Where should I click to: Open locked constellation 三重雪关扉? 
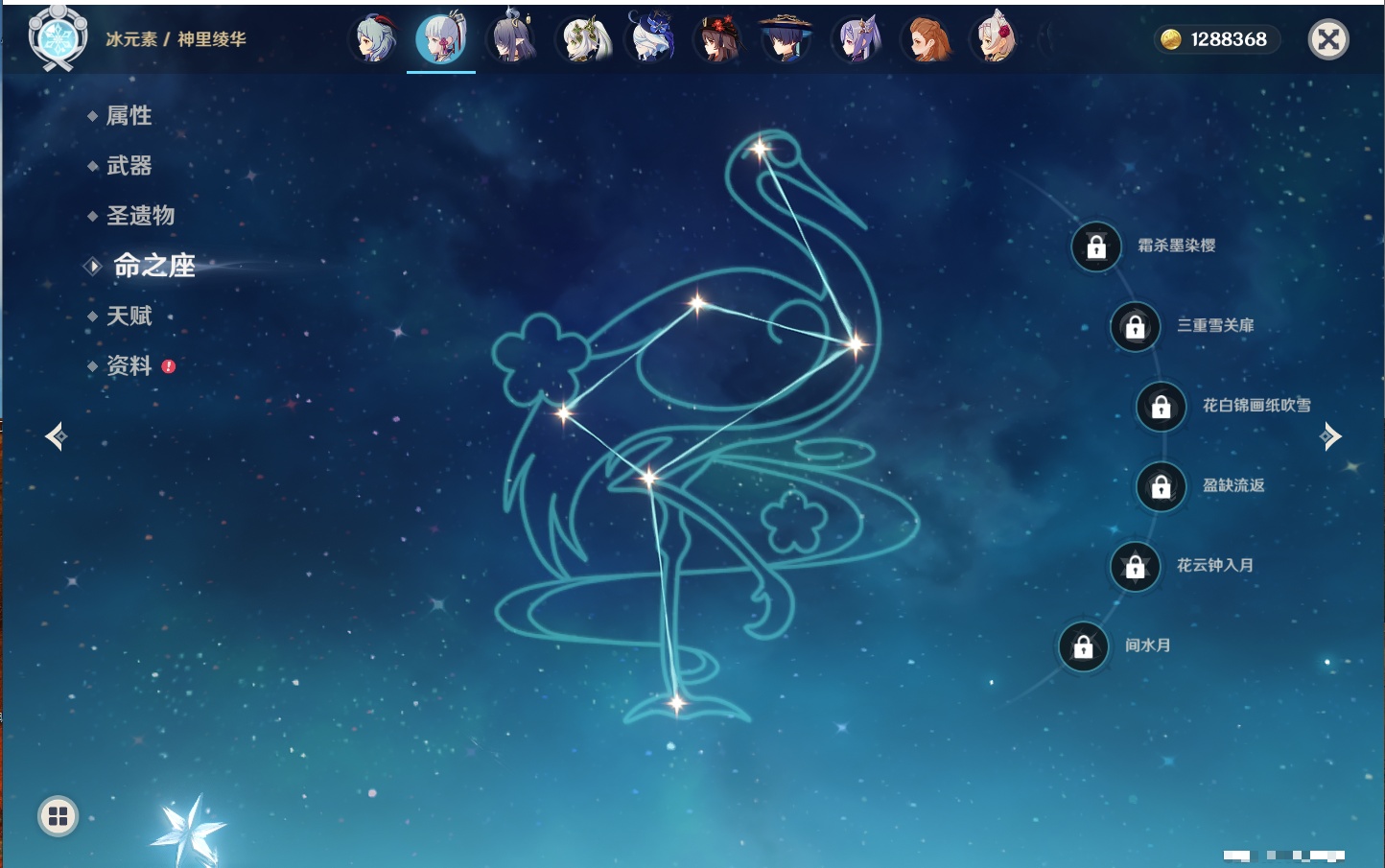(1136, 326)
